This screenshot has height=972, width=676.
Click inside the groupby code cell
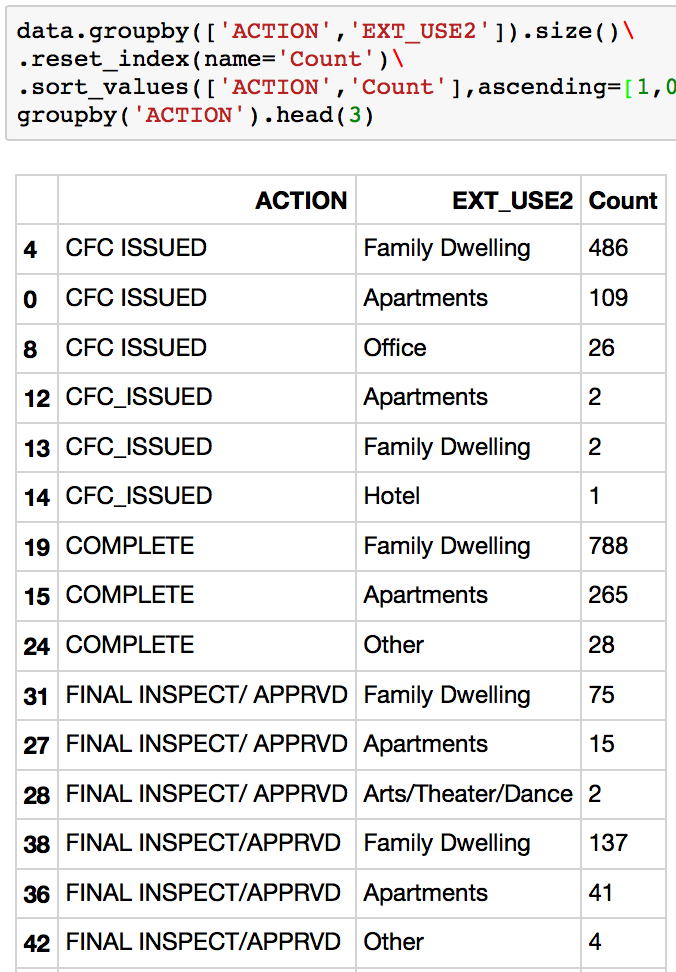tap(341, 72)
